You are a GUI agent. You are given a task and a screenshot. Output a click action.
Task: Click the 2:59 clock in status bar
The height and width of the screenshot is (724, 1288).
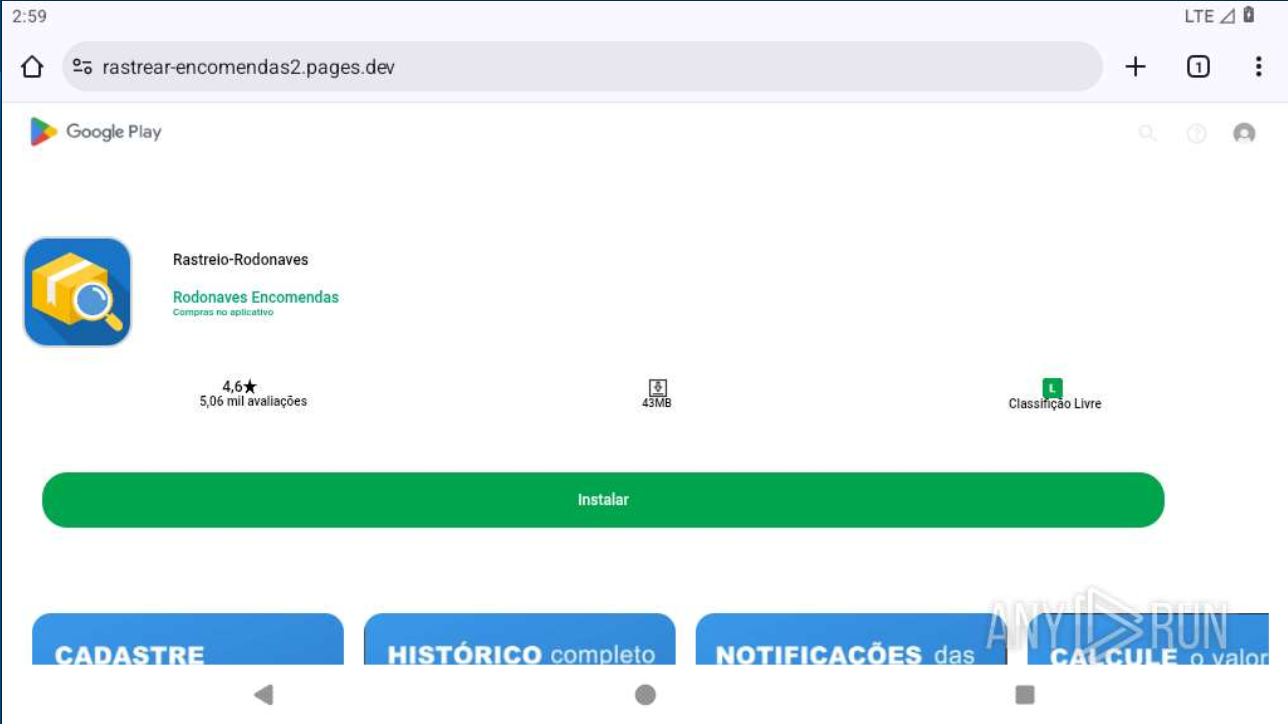[x=29, y=17]
